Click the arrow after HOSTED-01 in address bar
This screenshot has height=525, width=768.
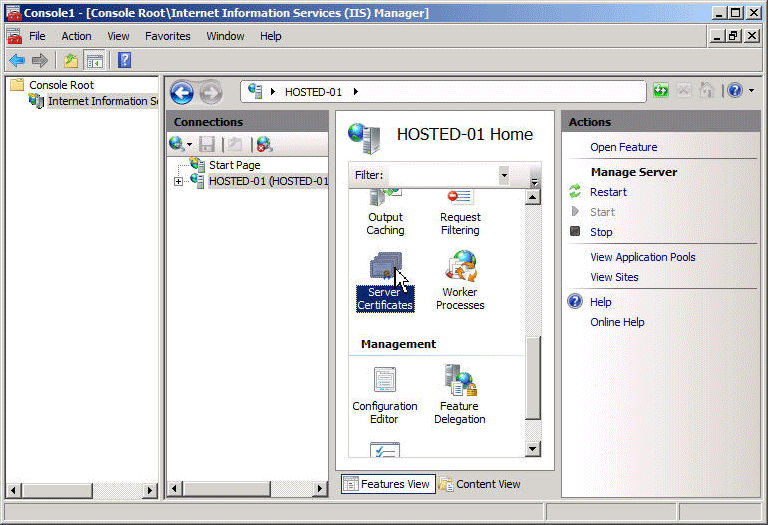[356, 92]
